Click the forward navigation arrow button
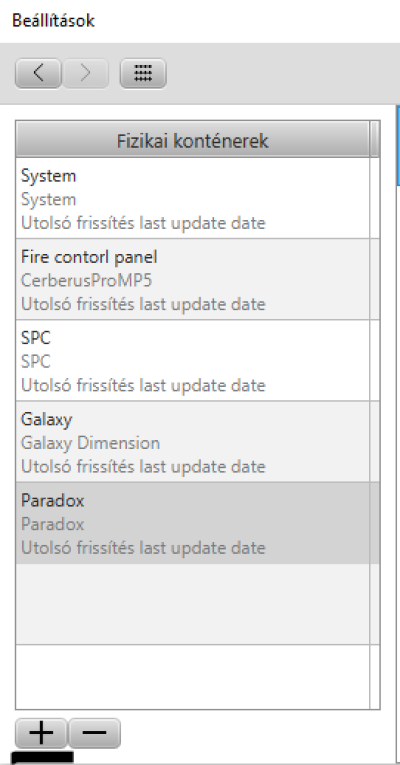 click(85, 74)
